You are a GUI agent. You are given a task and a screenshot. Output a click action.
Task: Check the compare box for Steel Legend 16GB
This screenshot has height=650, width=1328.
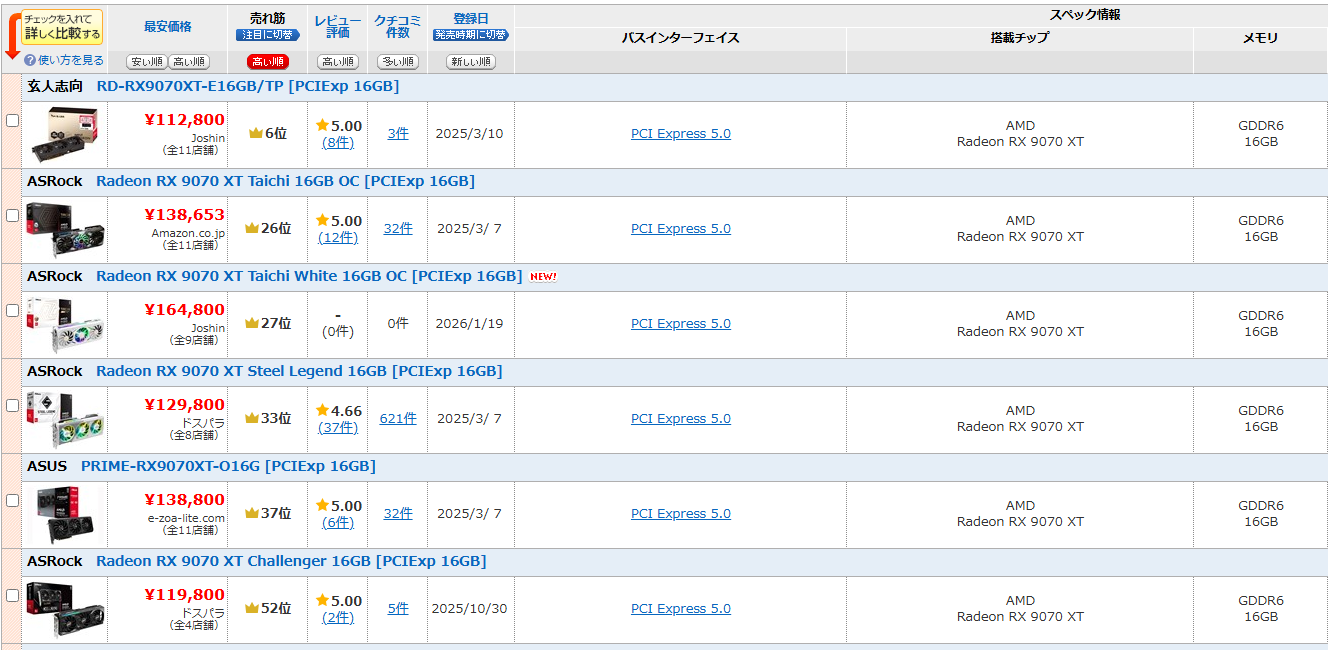tap(12, 405)
